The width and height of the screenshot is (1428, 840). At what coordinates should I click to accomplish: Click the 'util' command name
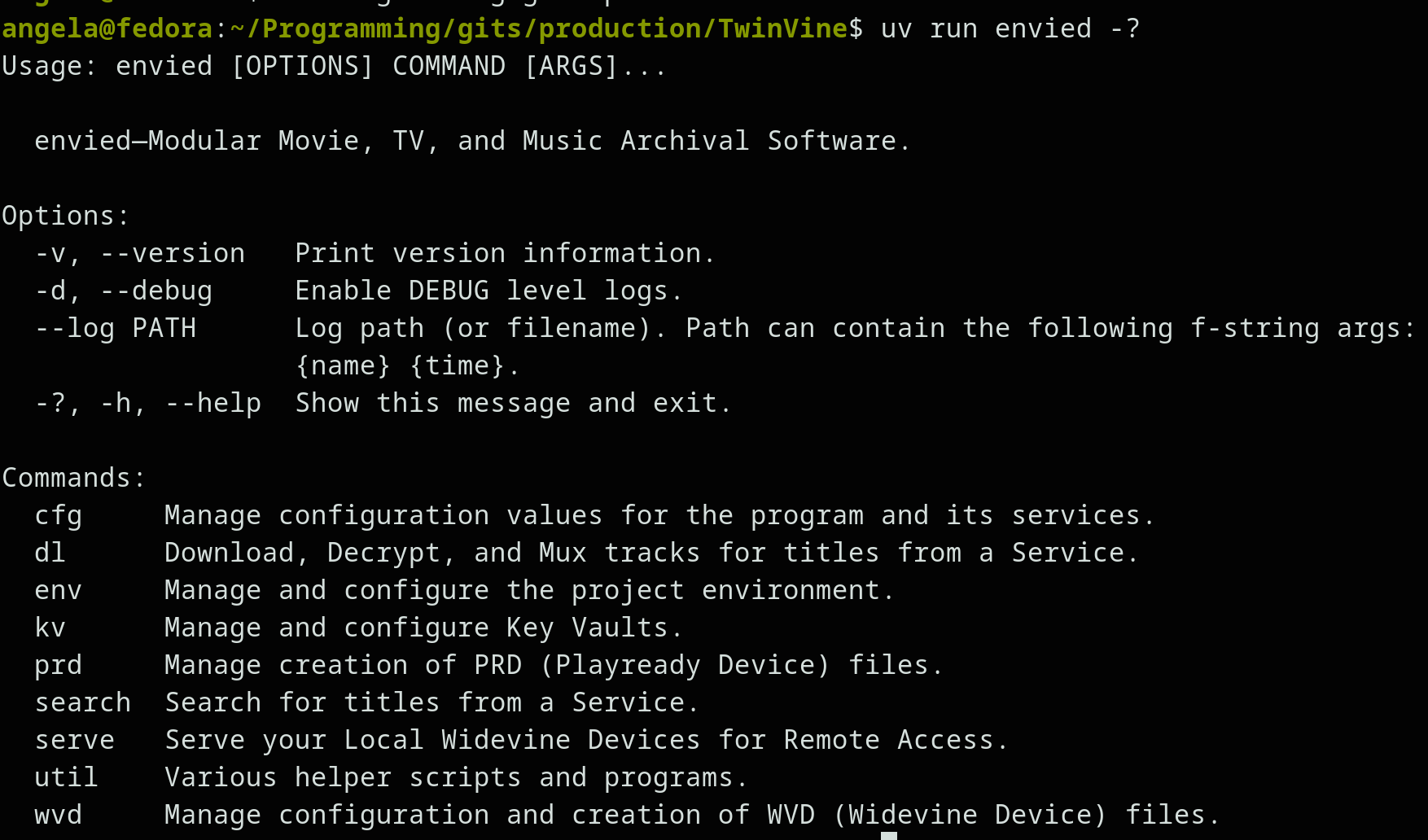point(66,777)
